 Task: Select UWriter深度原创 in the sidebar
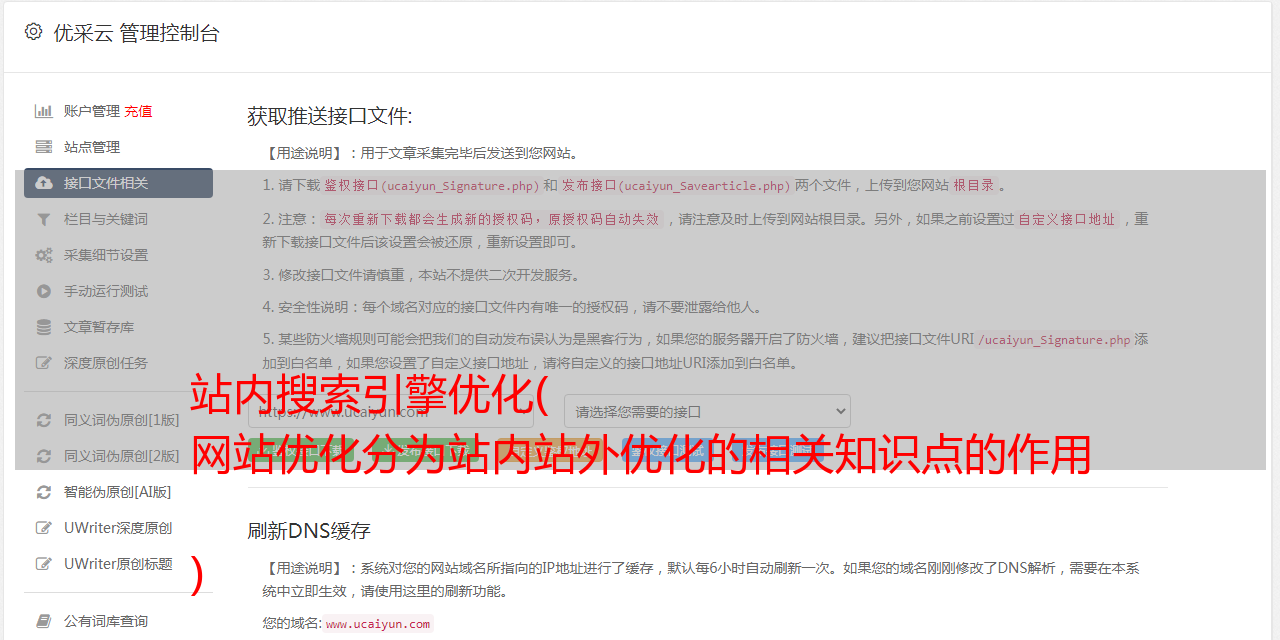click(118, 528)
